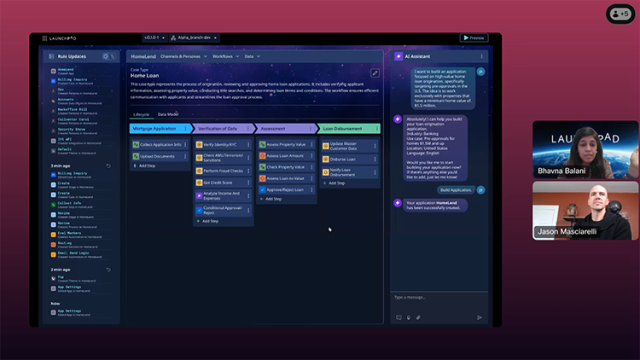Click the Assess Loan Amount step icon
640x360 pixels.
click(x=262, y=156)
